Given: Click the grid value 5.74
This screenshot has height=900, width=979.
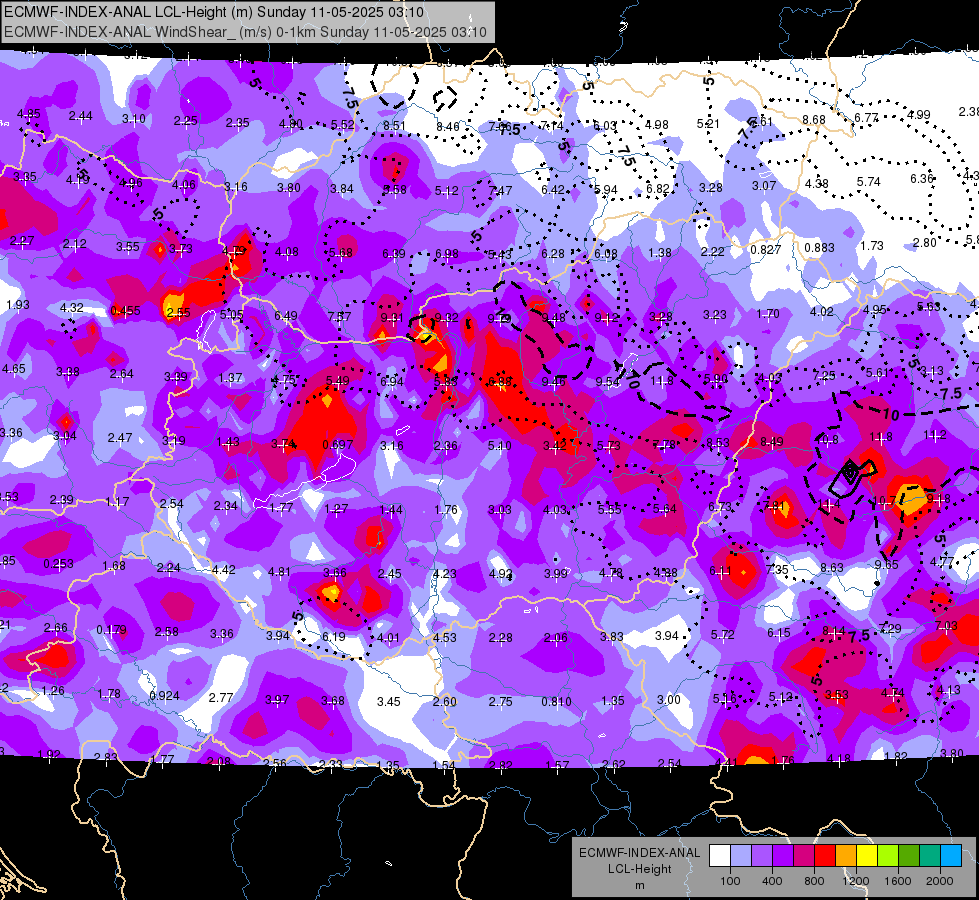Looking at the screenshot, I should (868, 181).
